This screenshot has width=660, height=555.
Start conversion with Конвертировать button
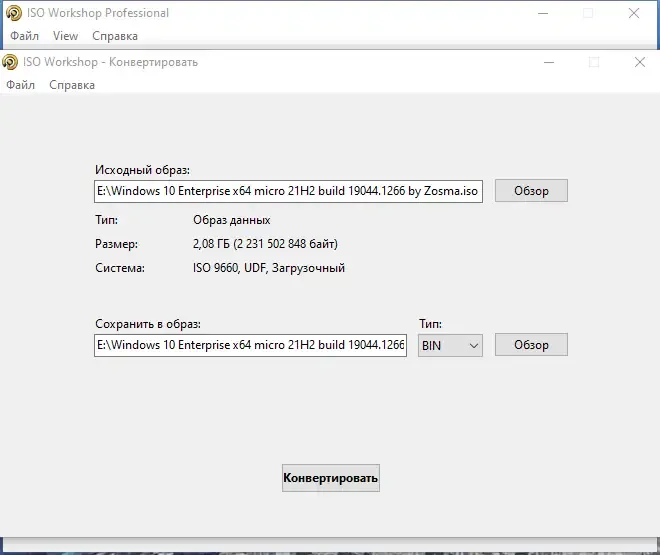[x=331, y=478]
